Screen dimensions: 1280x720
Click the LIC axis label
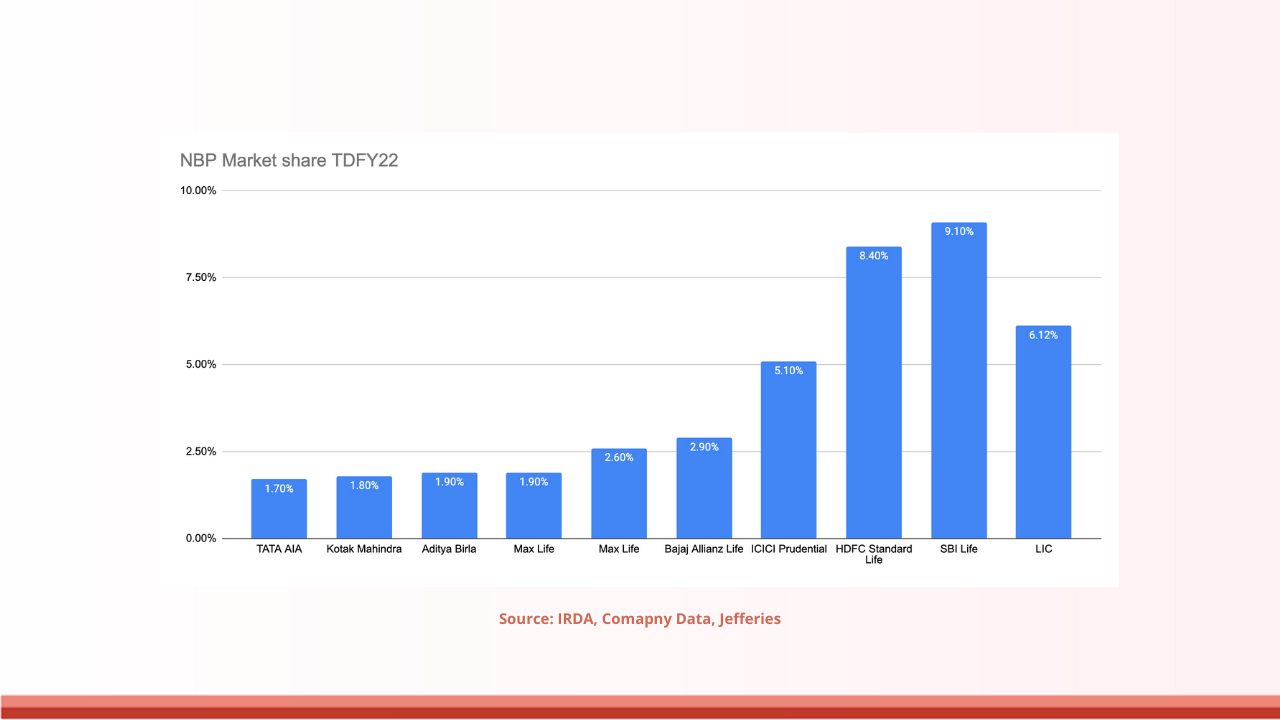1043,549
